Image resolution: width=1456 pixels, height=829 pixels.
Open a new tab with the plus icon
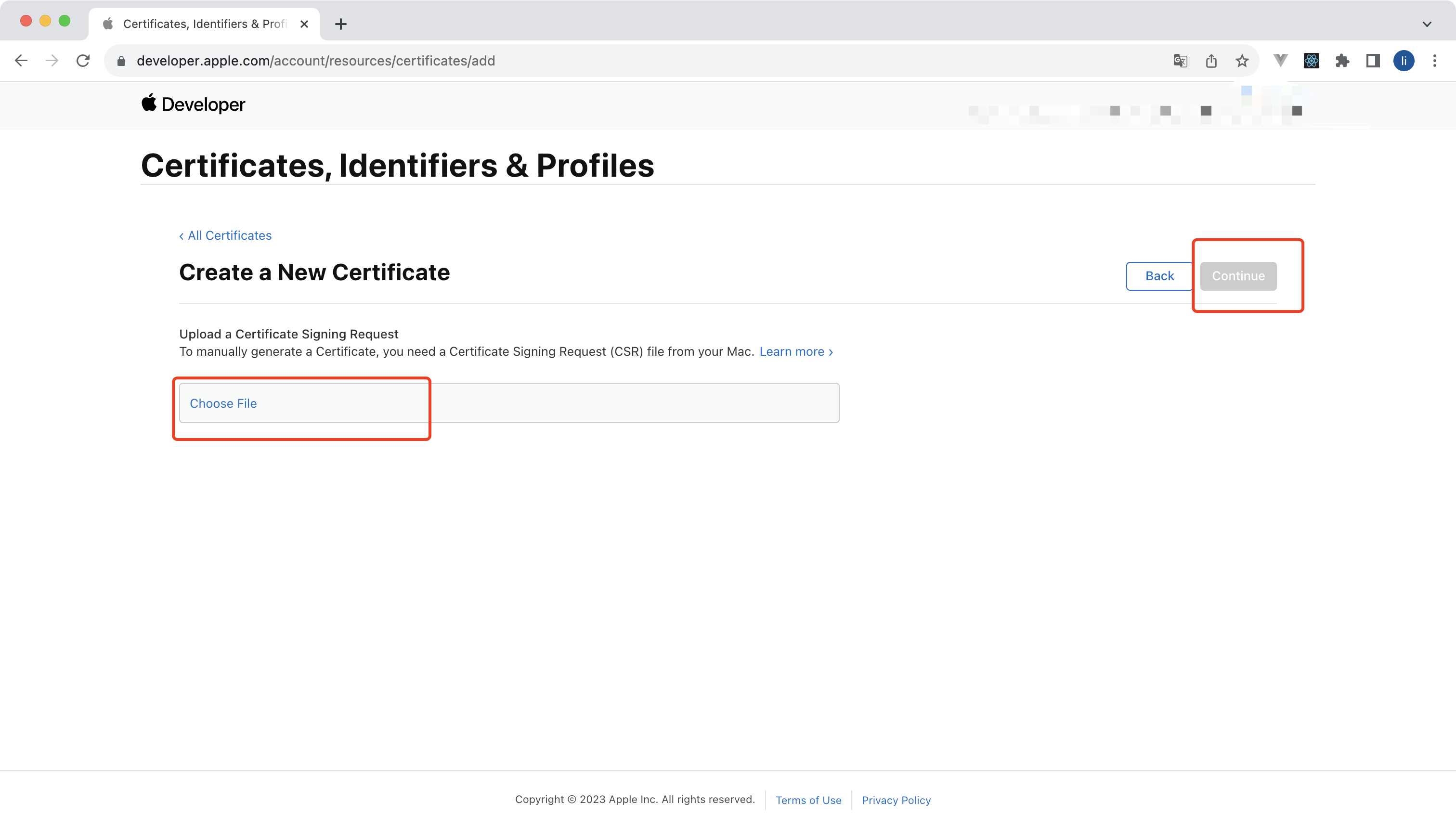point(340,24)
